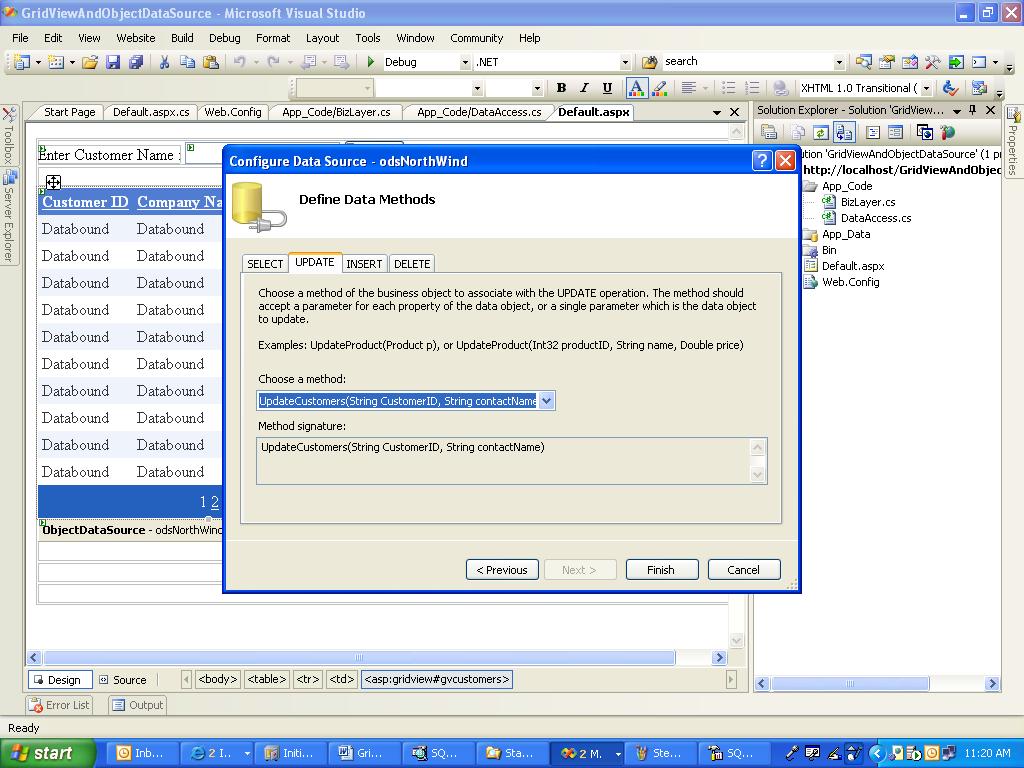Open the Debug configuration dropdown
Viewport: 1024px width, 768px height.
click(x=465, y=63)
